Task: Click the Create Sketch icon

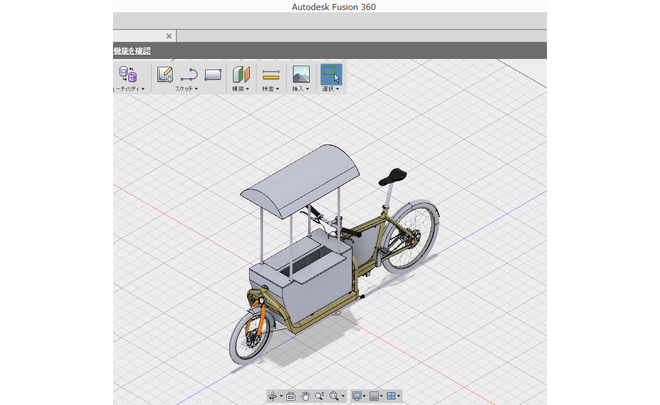Action: [x=165, y=74]
